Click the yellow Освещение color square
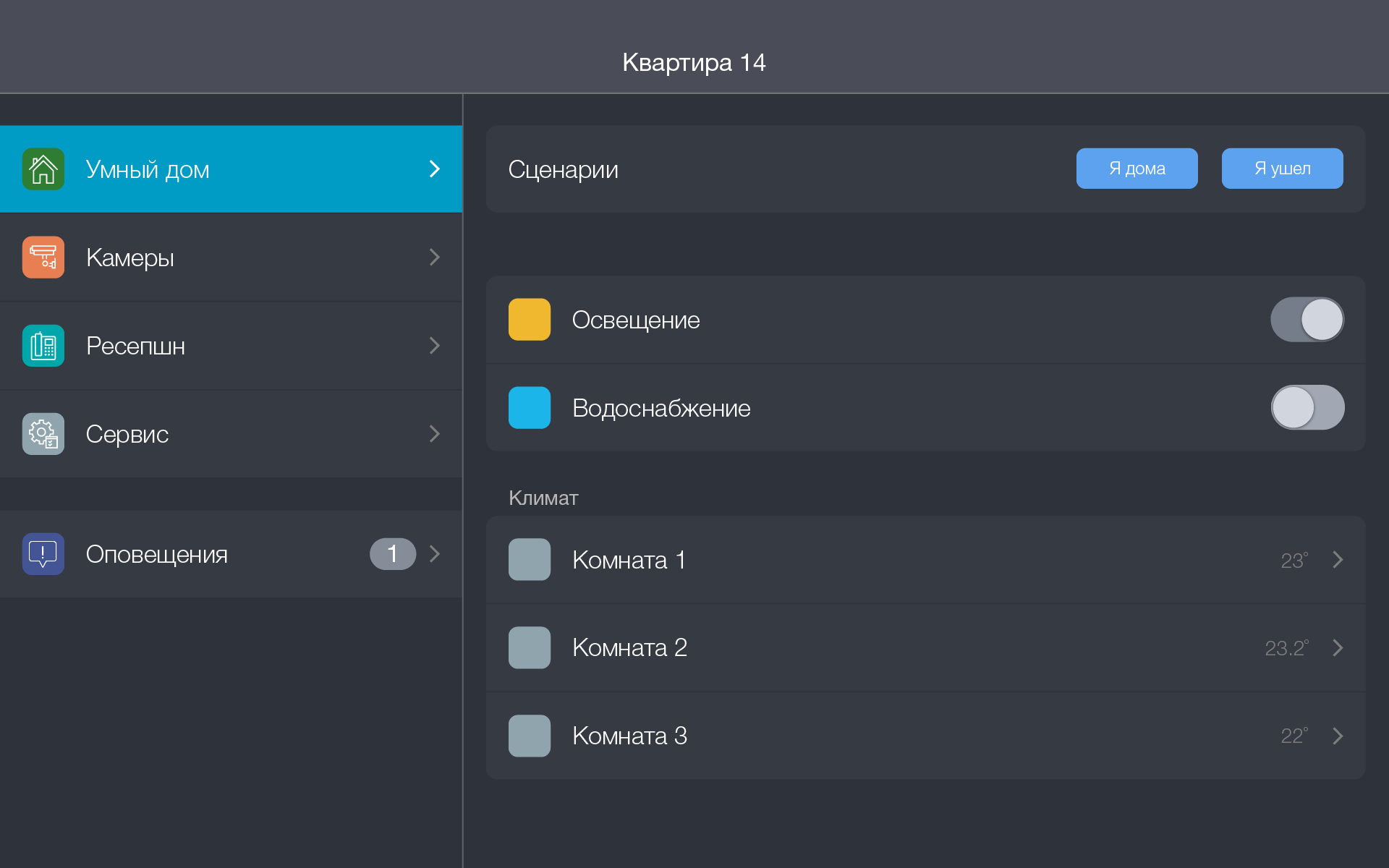 pos(530,320)
